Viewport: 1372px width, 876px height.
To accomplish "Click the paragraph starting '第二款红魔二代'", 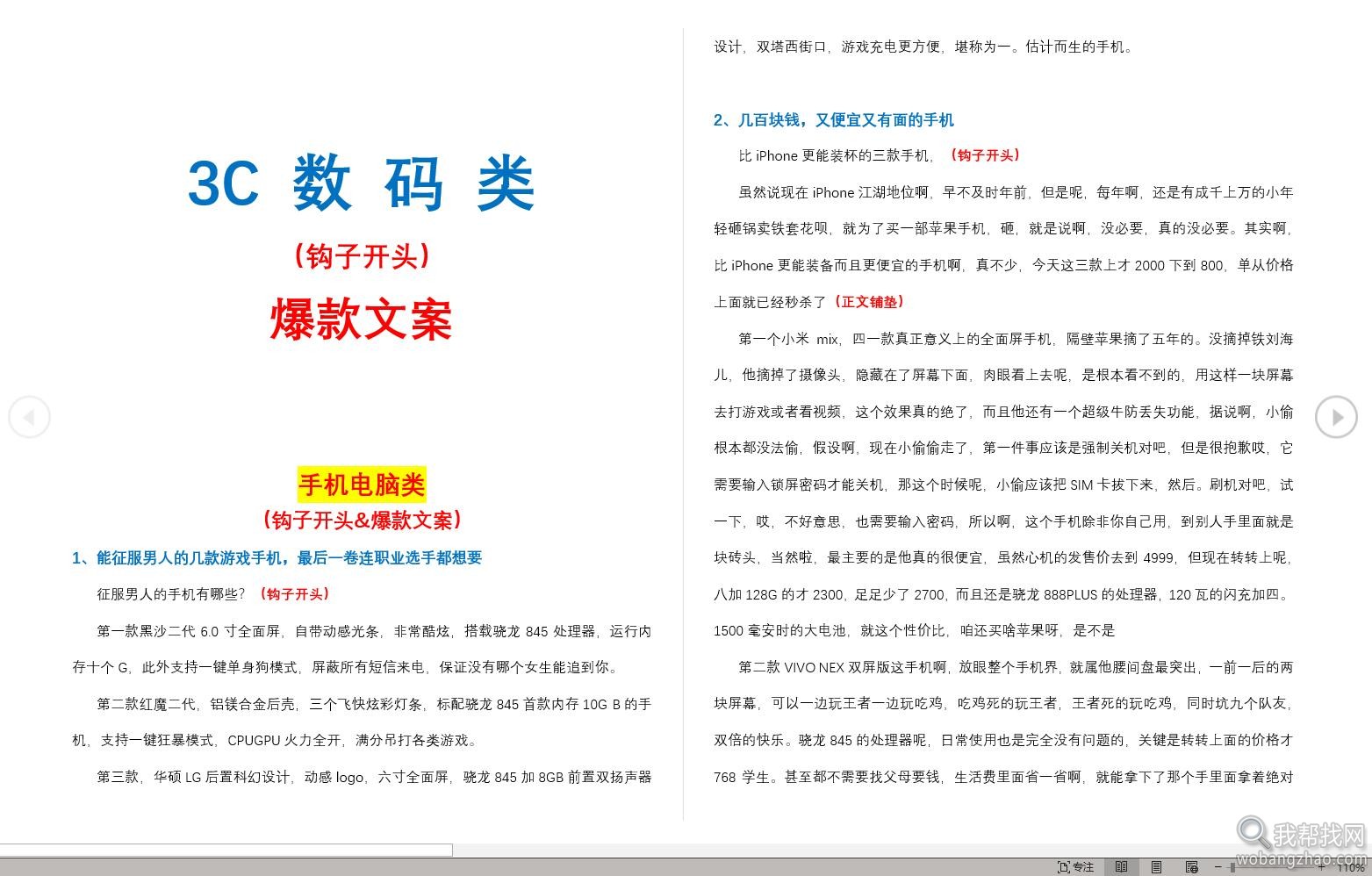I will coord(362,722).
